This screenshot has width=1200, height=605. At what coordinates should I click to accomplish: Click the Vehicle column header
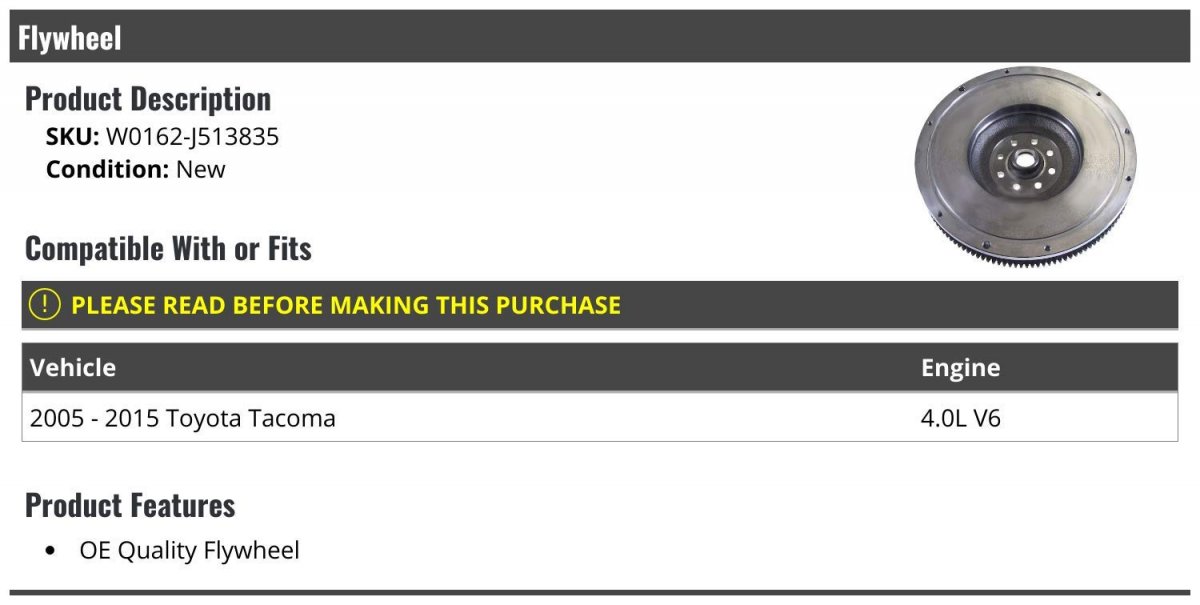[x=73, y=367]
